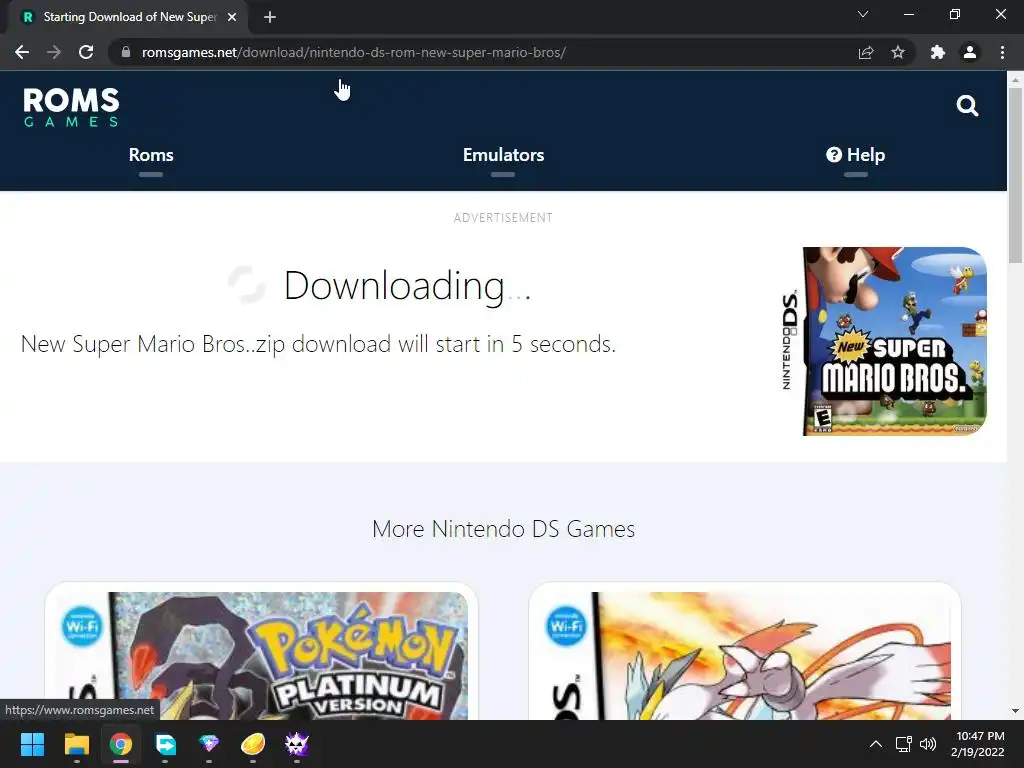Click the Downloading heading text
The width and height of the screenshot is (1024, 768).
pos(406,286)
